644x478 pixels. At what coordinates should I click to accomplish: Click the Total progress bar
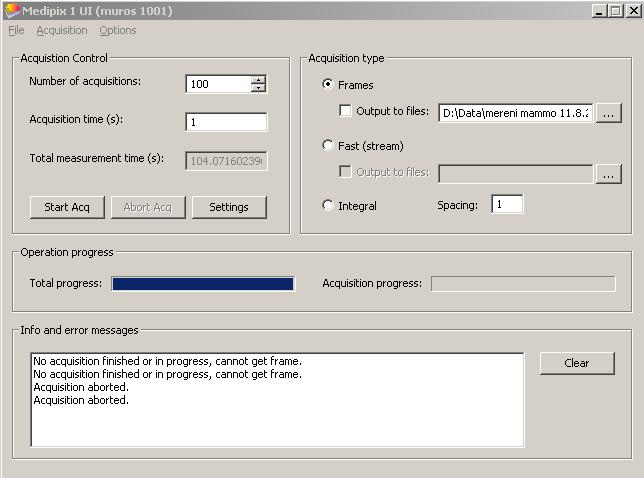click(203, 284)
